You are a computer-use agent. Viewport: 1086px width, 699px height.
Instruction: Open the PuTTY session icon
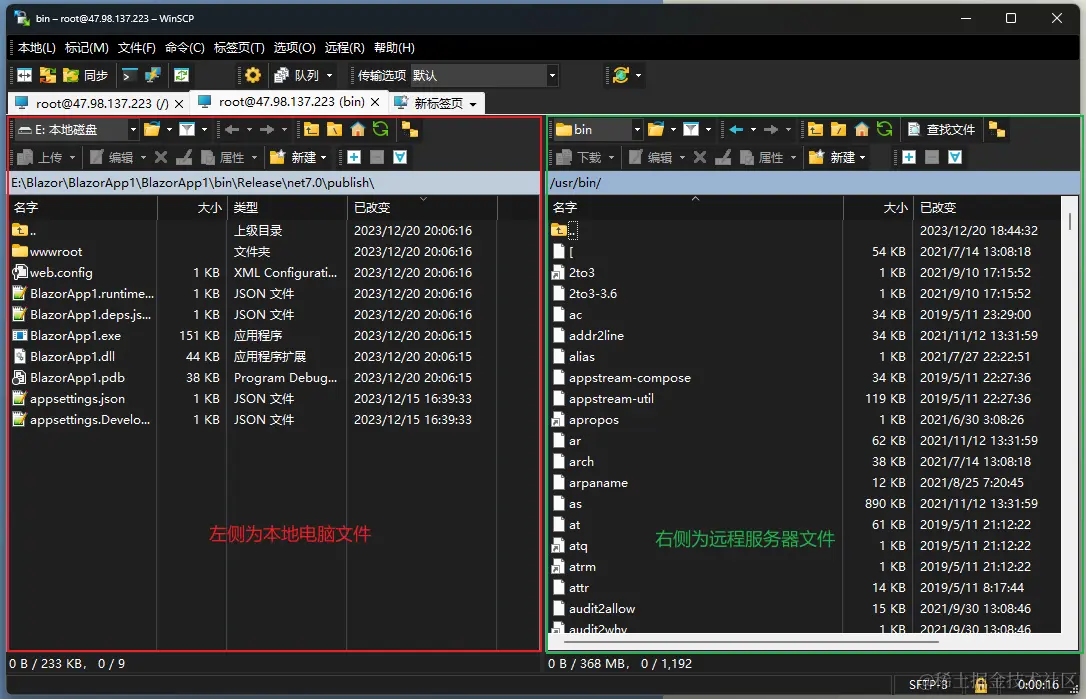click(x=152, y=76)
